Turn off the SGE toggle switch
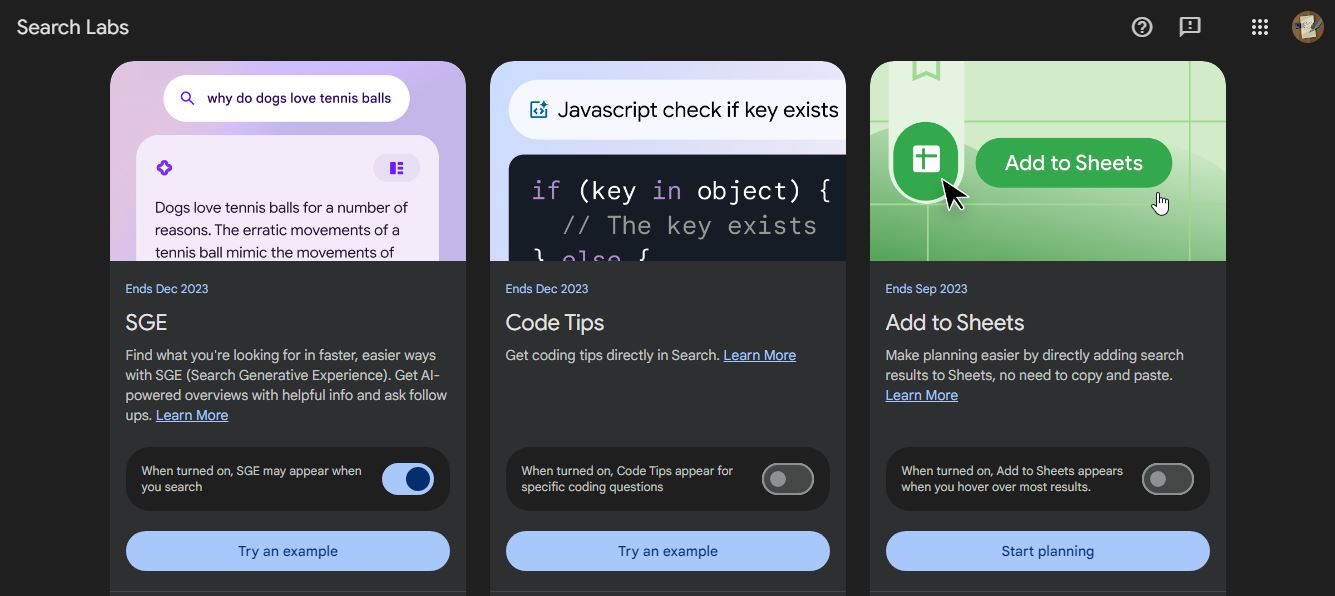 [408, 479]
